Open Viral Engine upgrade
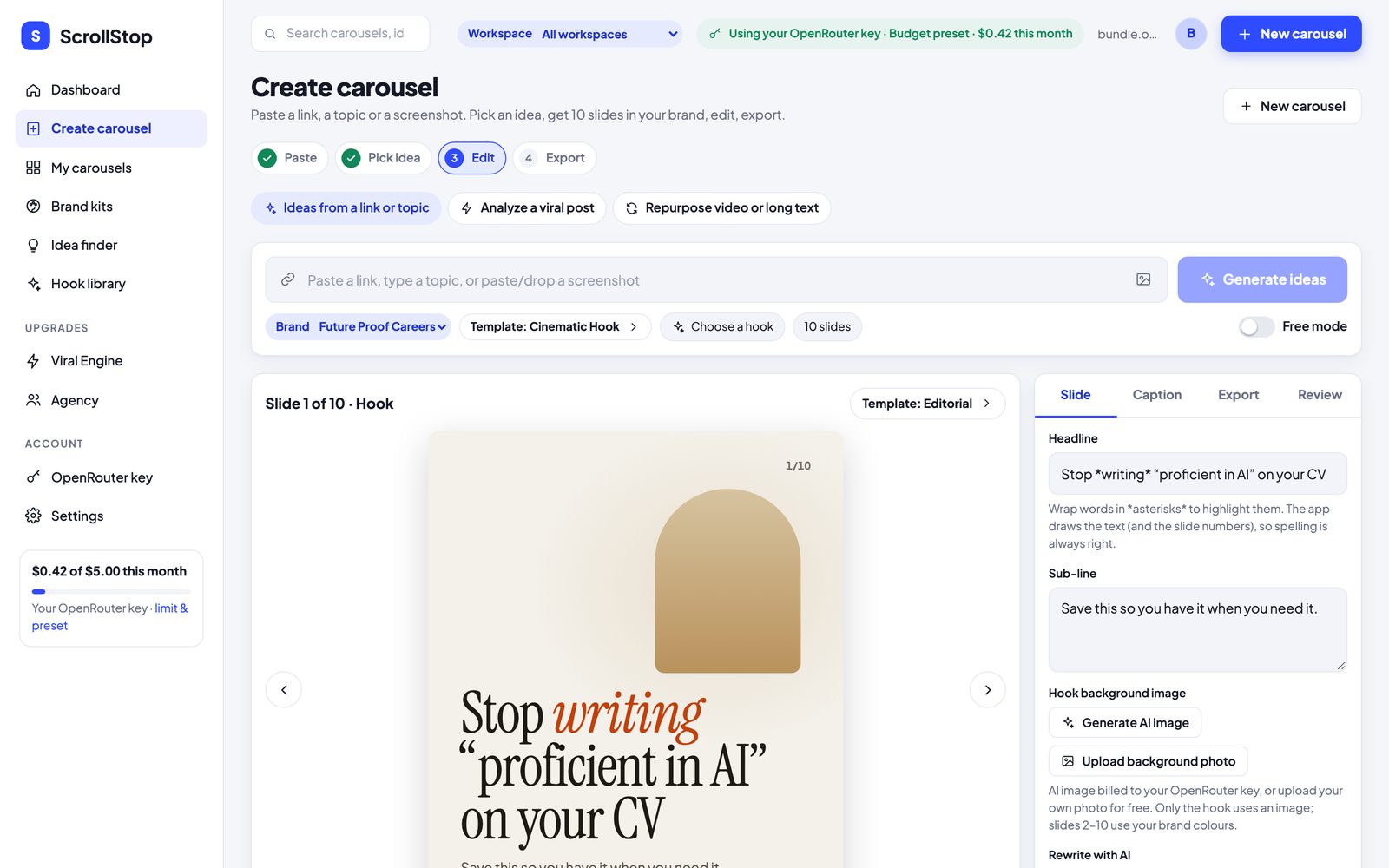Screen dimensions: 1389x868 (111, 361)
